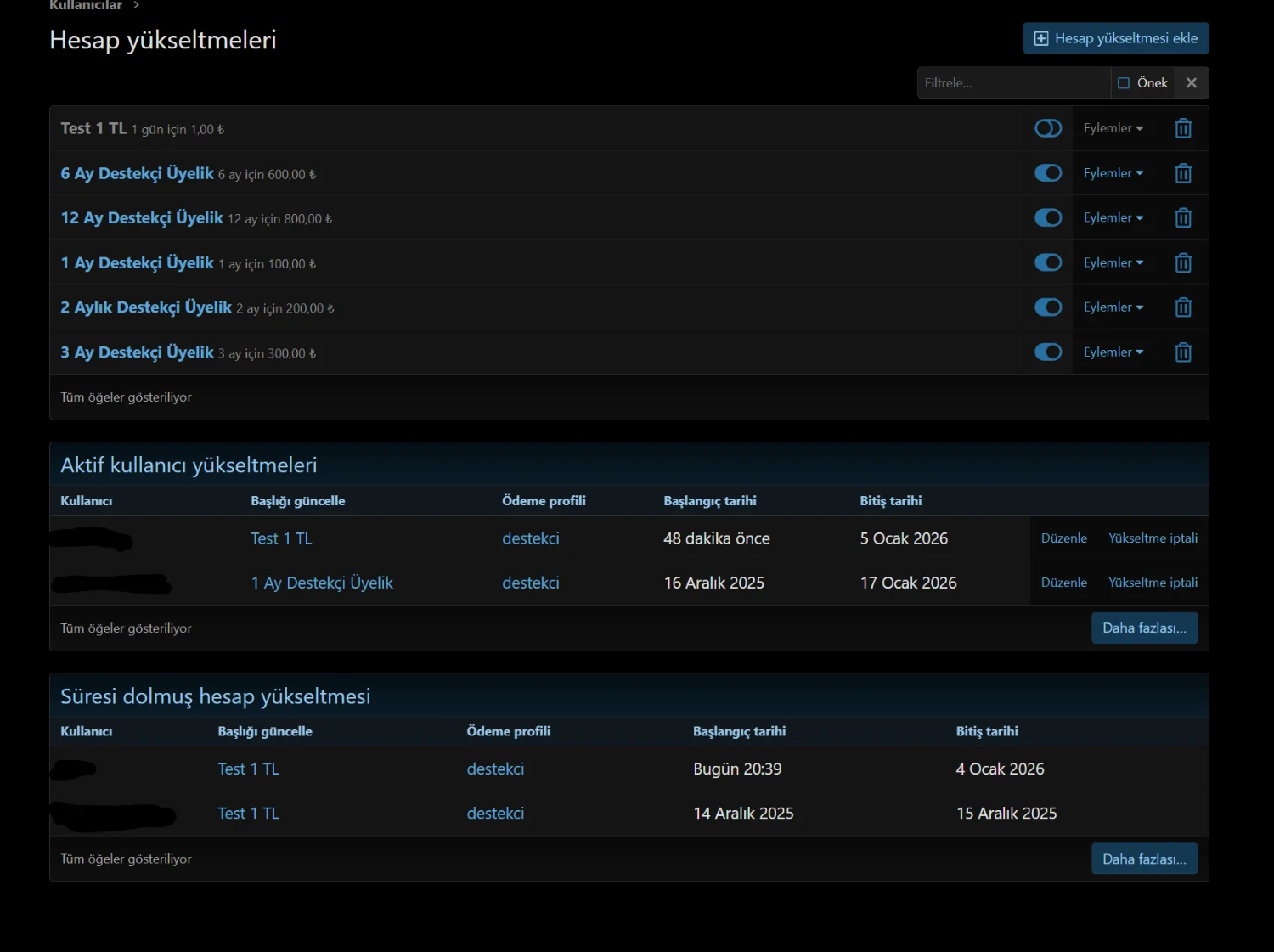Go to Kullanıcılar breadcrumb

pos(86,6)
